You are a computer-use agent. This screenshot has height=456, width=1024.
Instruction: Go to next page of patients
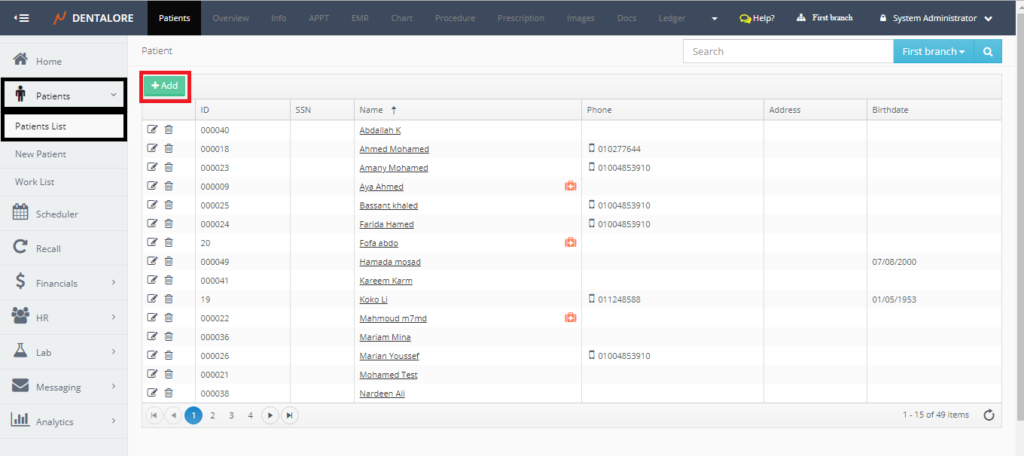tap(270, 415)
